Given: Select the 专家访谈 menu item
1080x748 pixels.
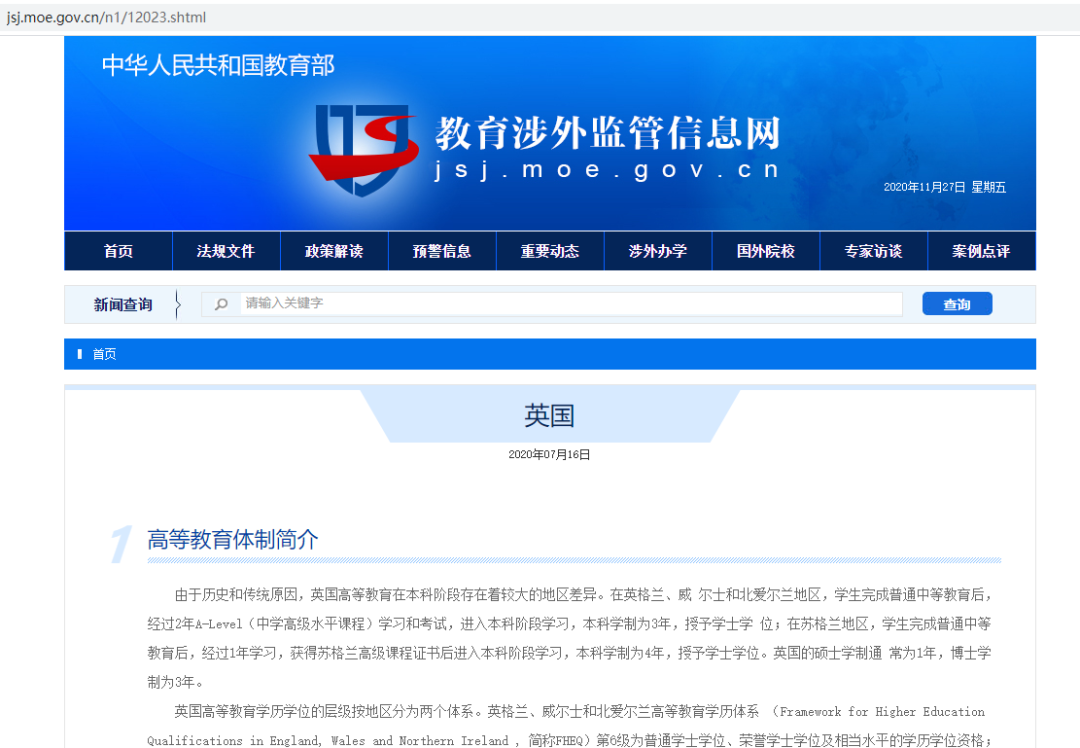Looking at the screenshot, I should (873, 251).
